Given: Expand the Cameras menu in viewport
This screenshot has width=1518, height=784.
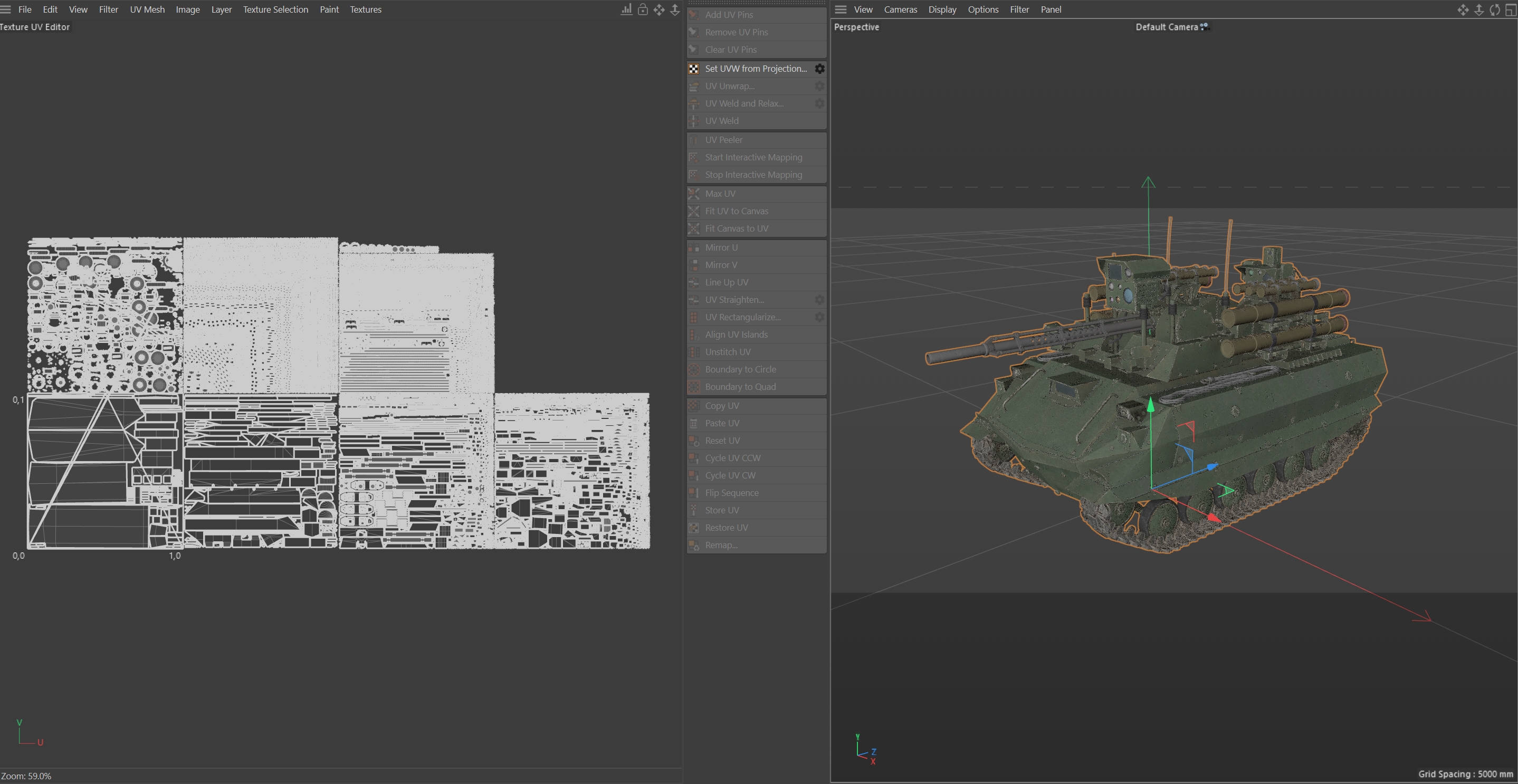Looking at the screenshot, I should tap(900, 9).
